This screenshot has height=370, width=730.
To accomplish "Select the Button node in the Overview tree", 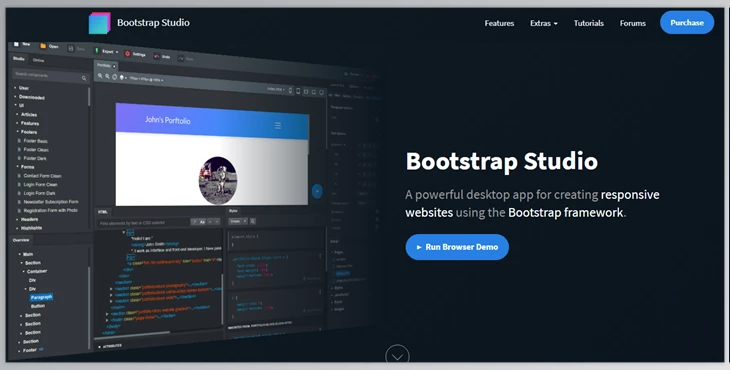I will [38, 306].
